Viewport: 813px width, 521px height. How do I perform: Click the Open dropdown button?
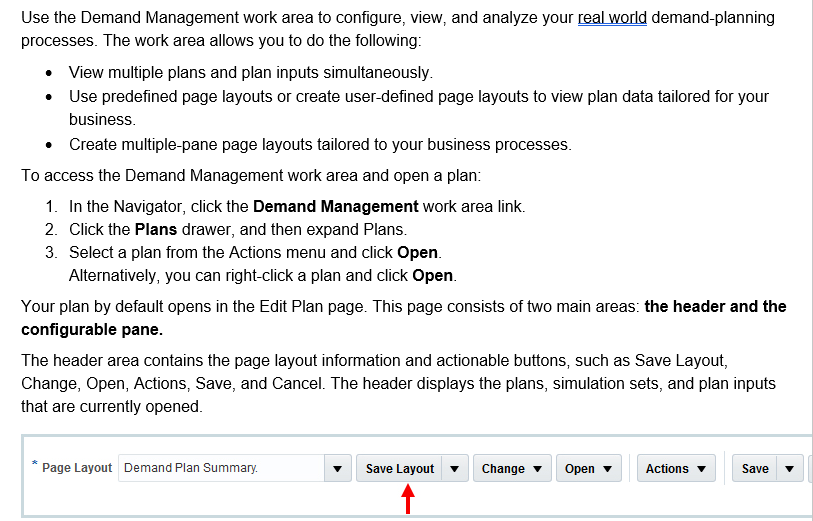click(x=588, y=468)
